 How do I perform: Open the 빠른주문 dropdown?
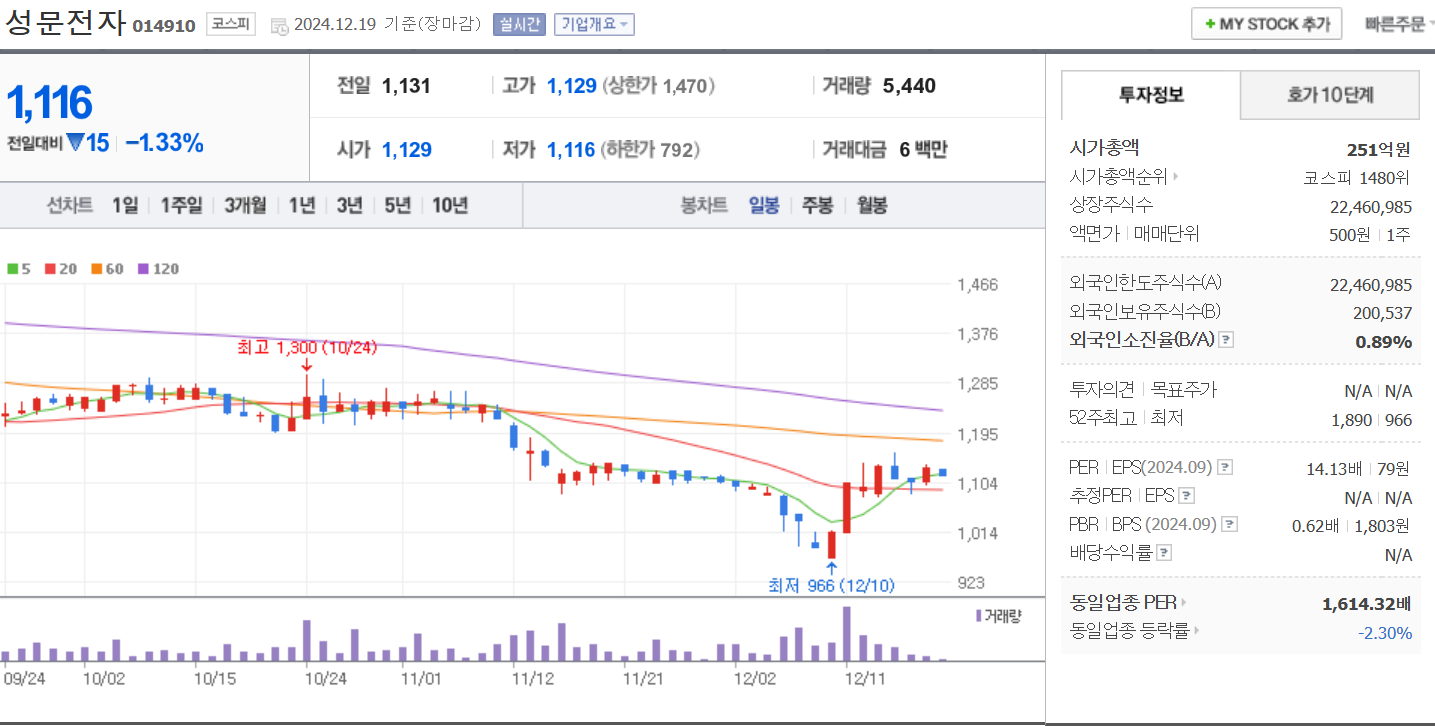point(1398,23)
